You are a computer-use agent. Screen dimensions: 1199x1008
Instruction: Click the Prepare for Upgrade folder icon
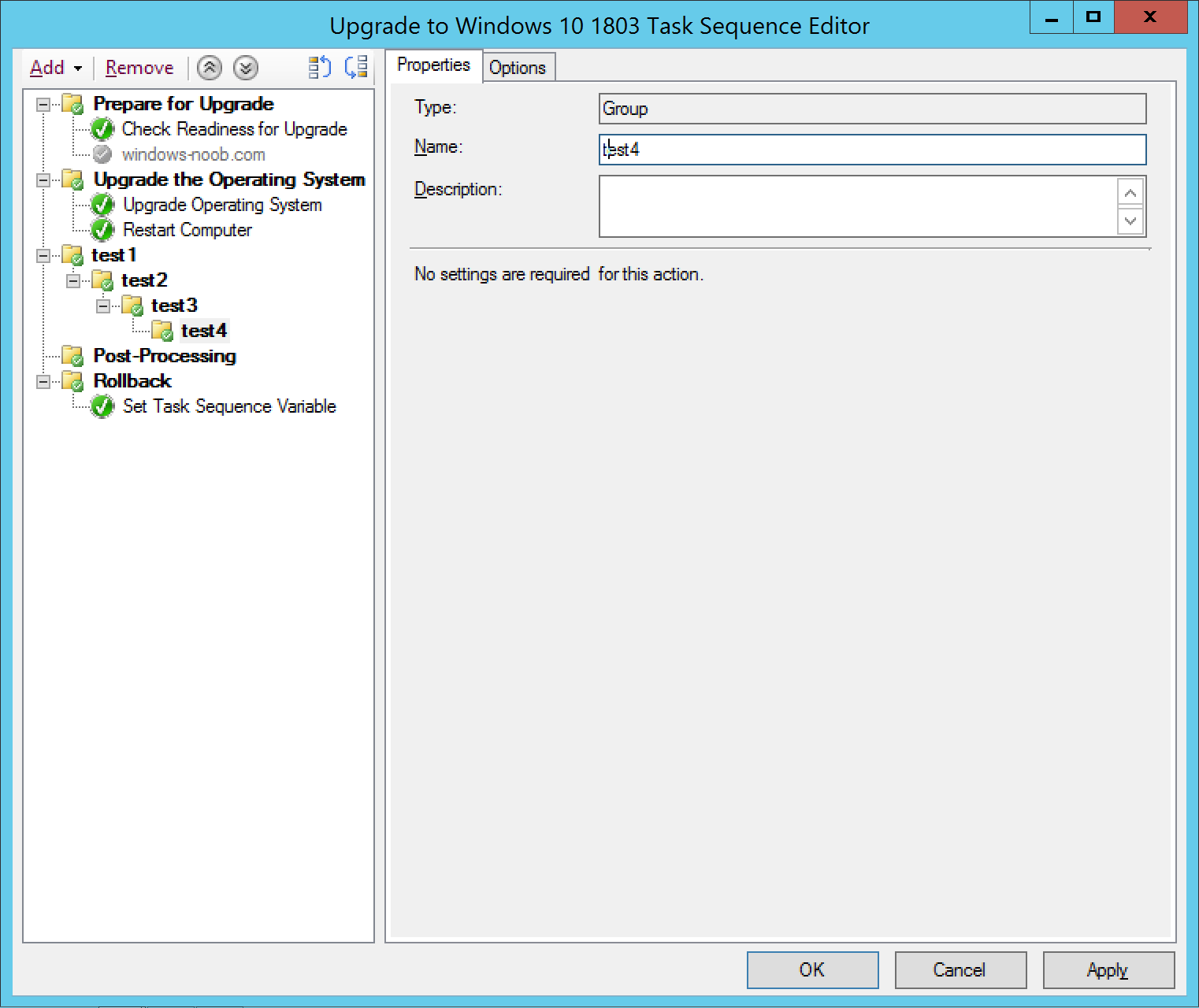72,104
